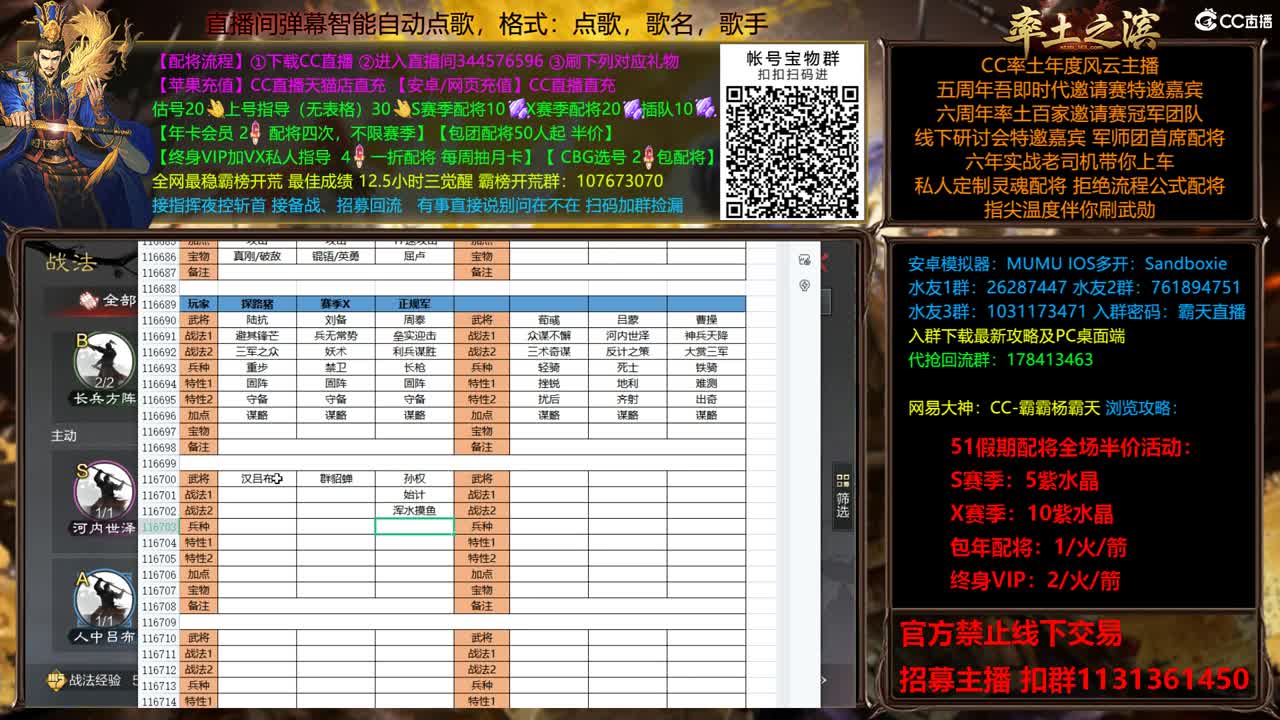Viewport: 1280px width, 720px height.
Task: Select the cell containing 反计之策
Action: 627,351
